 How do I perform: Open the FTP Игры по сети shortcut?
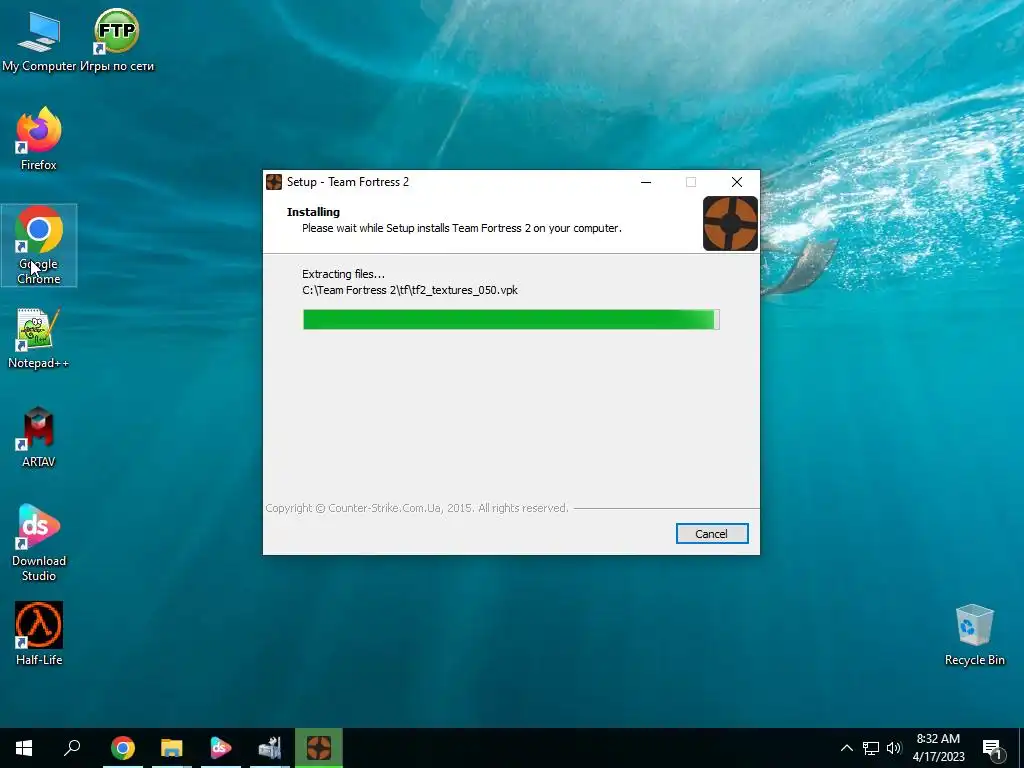tap(117, 40)
